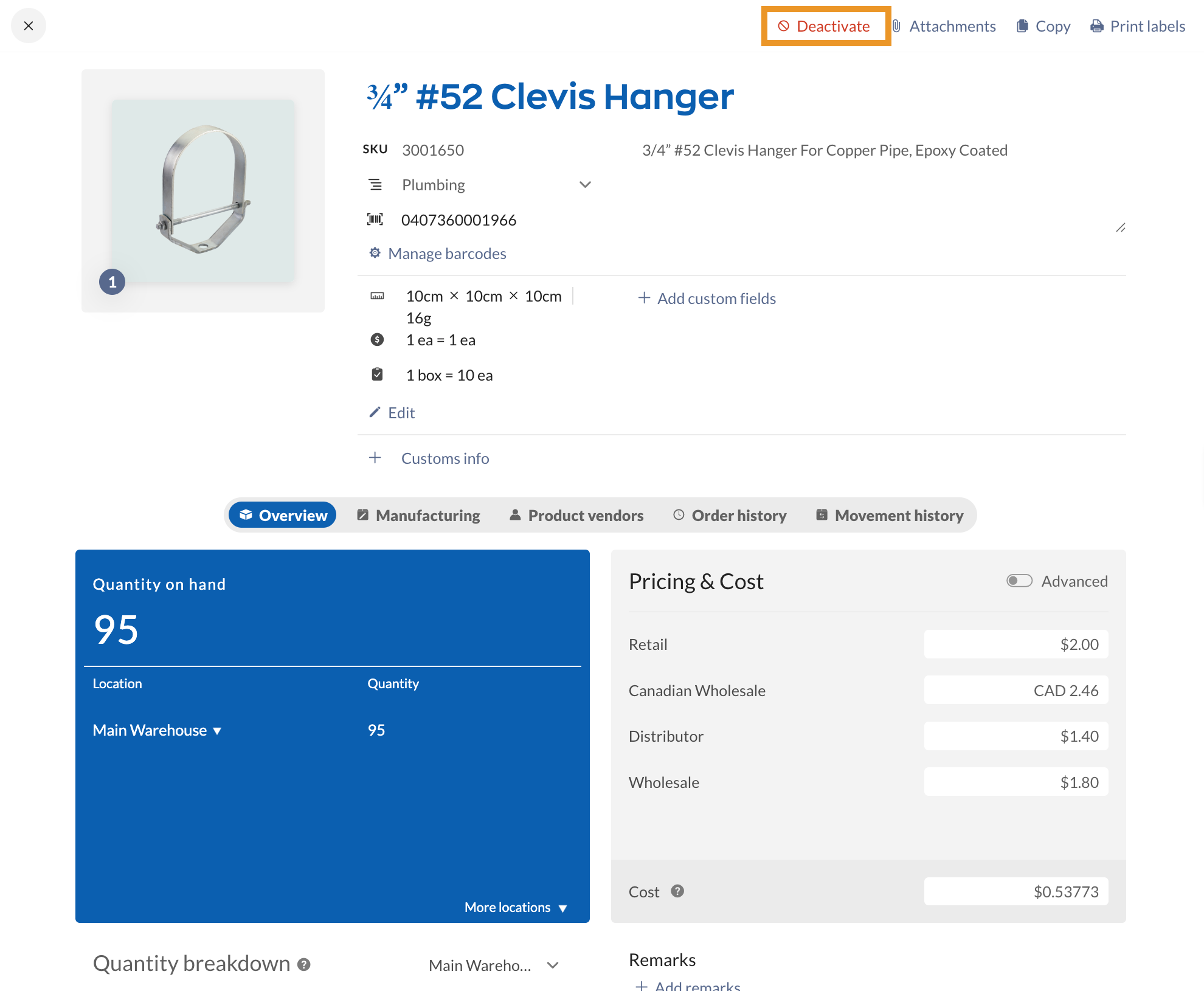Click the Print labels printer icon

[1096, 26]
